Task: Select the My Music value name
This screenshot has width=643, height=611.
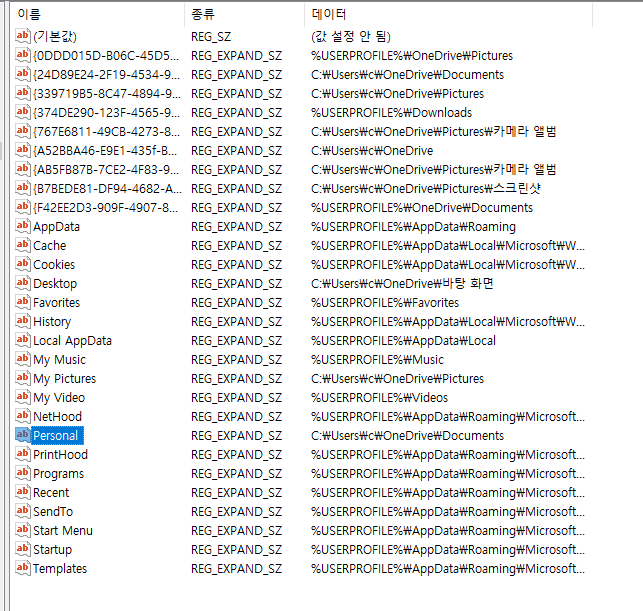Action: 59,360
